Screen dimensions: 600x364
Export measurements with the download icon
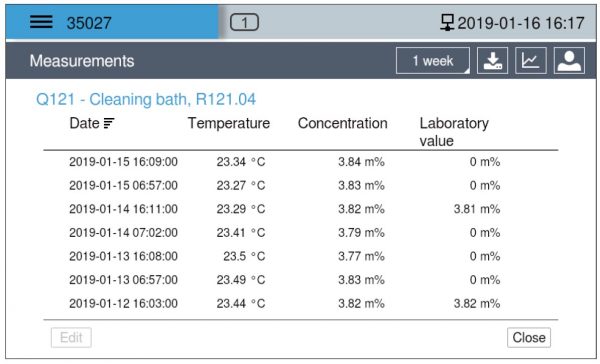[x=492, y=60]
